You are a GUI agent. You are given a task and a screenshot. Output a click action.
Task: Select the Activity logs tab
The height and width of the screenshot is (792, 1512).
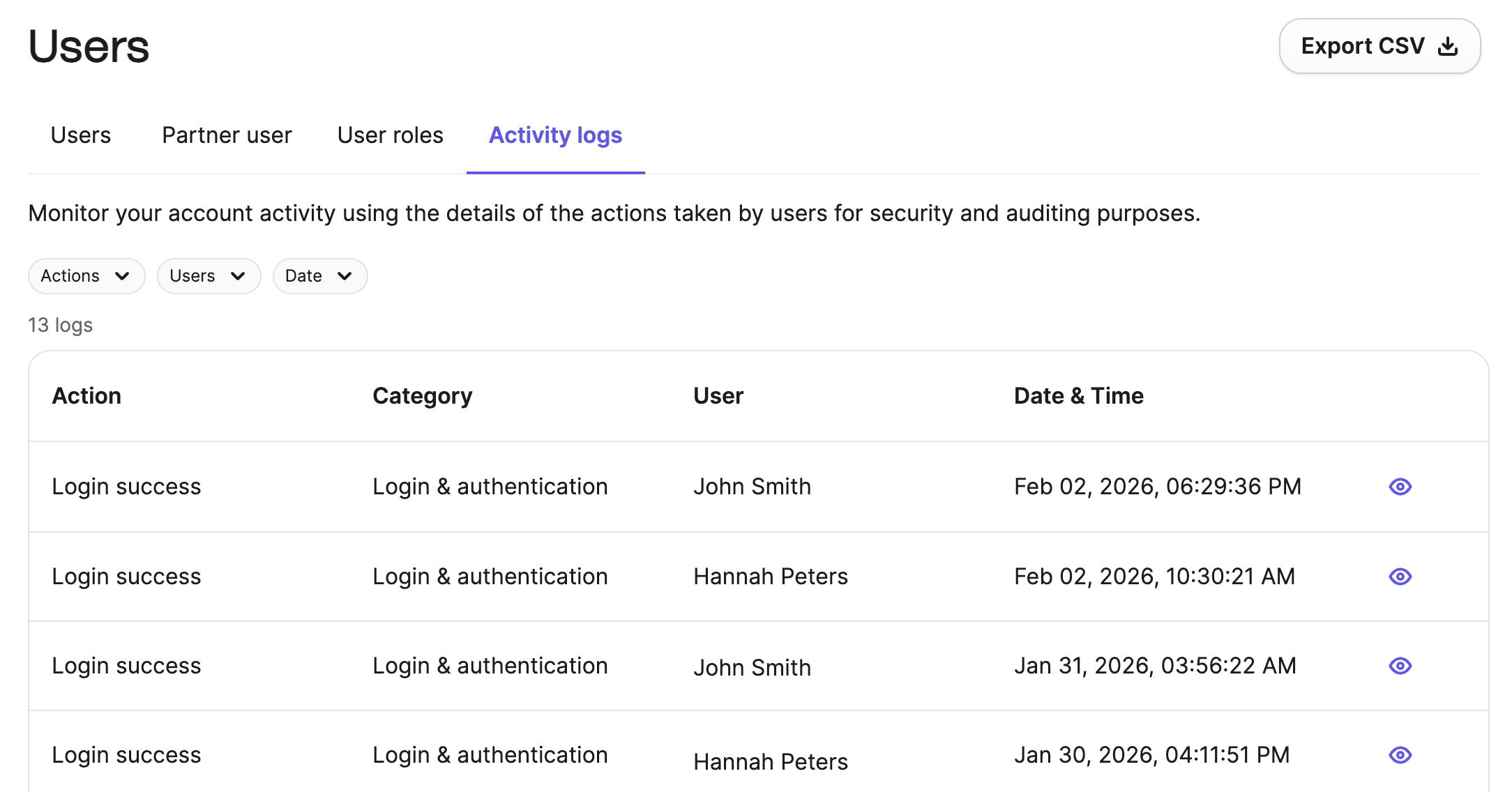(555, 135)
